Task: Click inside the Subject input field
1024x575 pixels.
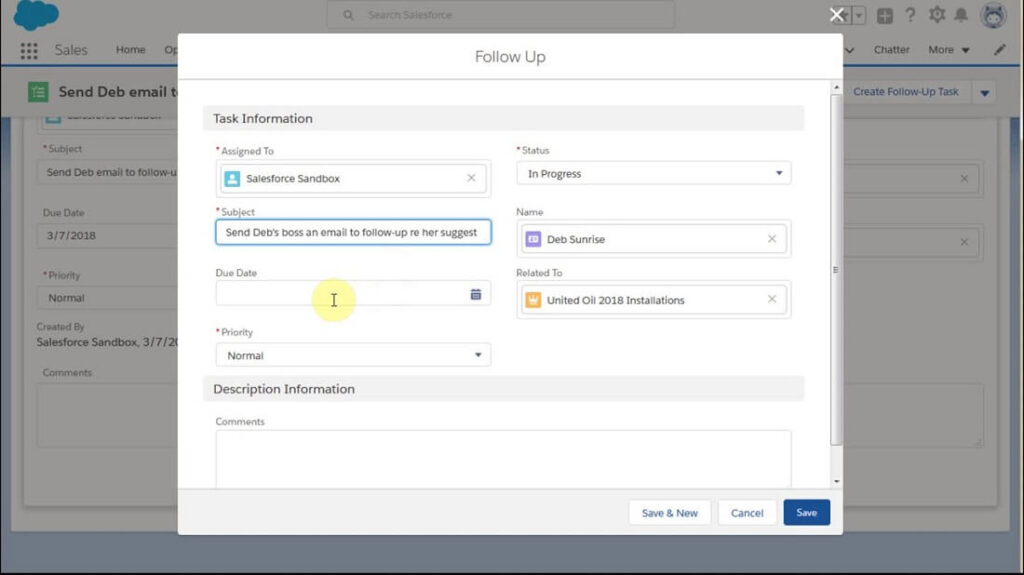Action: click(353, 232)
